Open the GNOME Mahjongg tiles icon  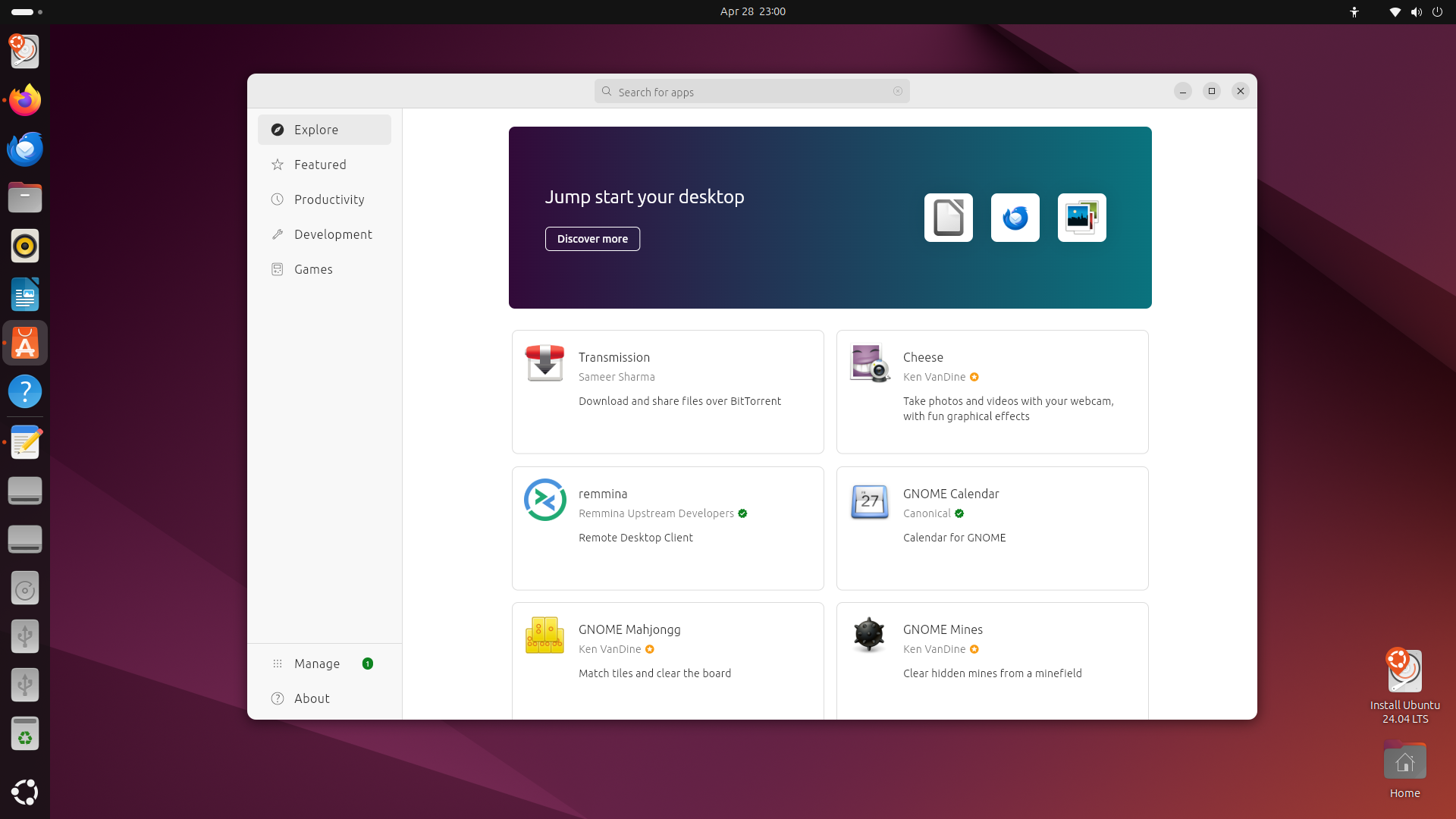coord(544,635)
